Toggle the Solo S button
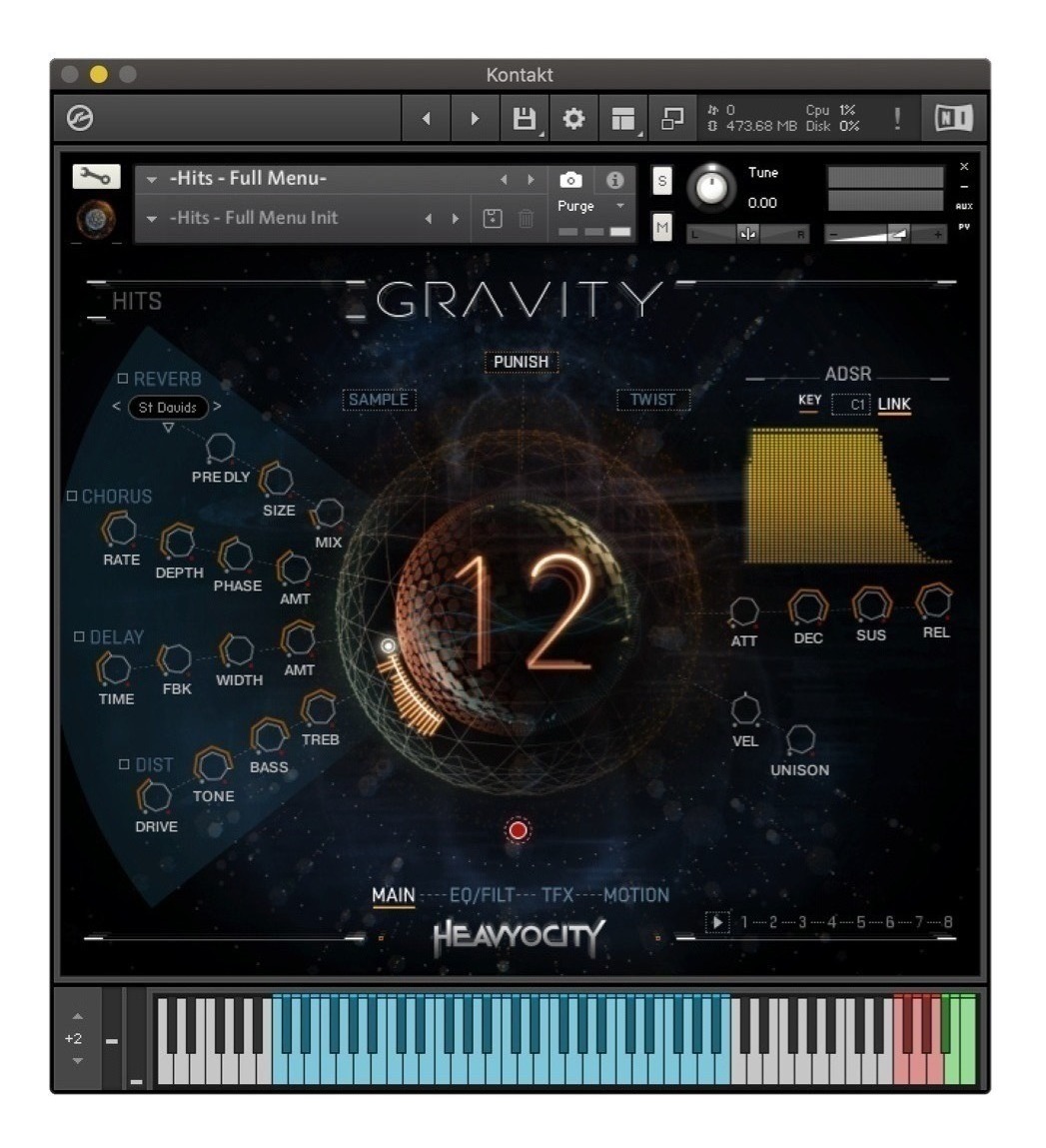1046x1148 pixels. [661, 181]
